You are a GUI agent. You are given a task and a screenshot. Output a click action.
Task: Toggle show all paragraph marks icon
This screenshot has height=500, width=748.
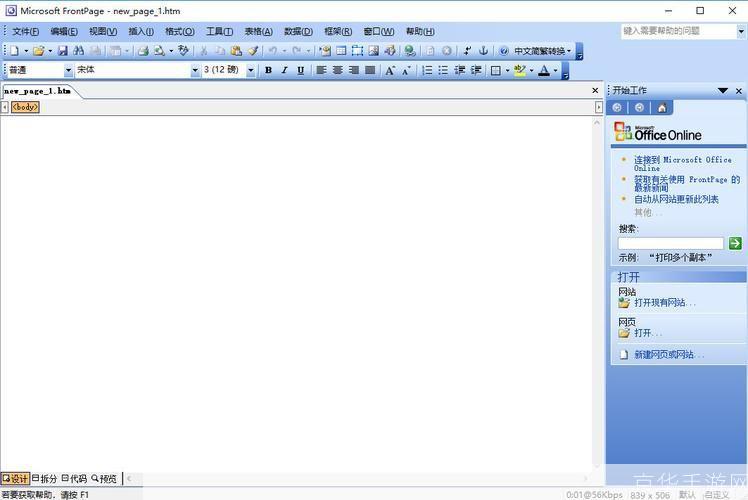pyautogui.click(x=468, y=51)
